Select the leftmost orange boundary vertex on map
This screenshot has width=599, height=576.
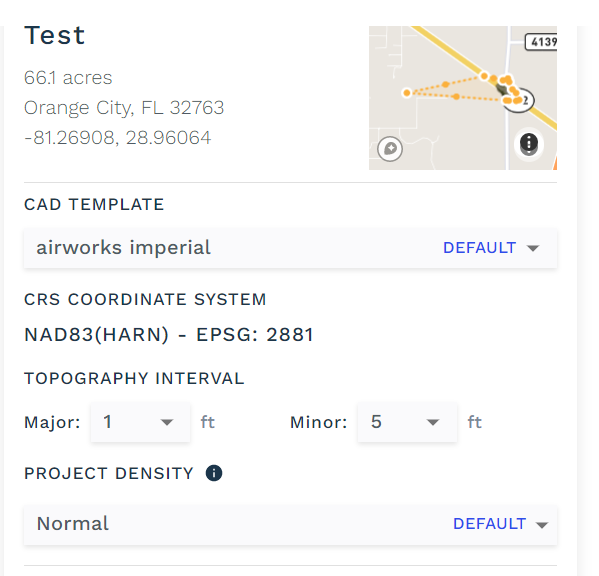click(407, 93)
